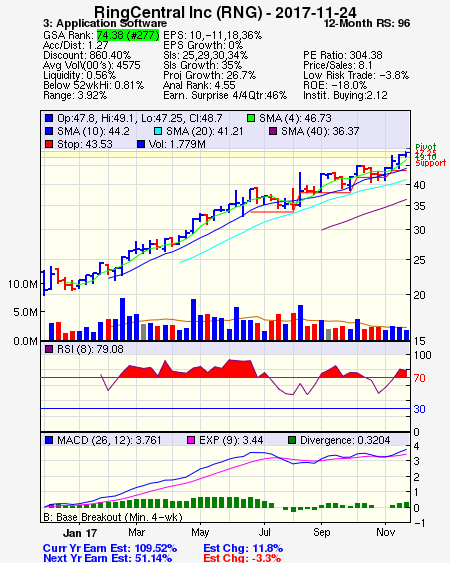Click the 'PE Ratio: 304.38' value
Screen dimensions: 450x563
click(343, 55)
